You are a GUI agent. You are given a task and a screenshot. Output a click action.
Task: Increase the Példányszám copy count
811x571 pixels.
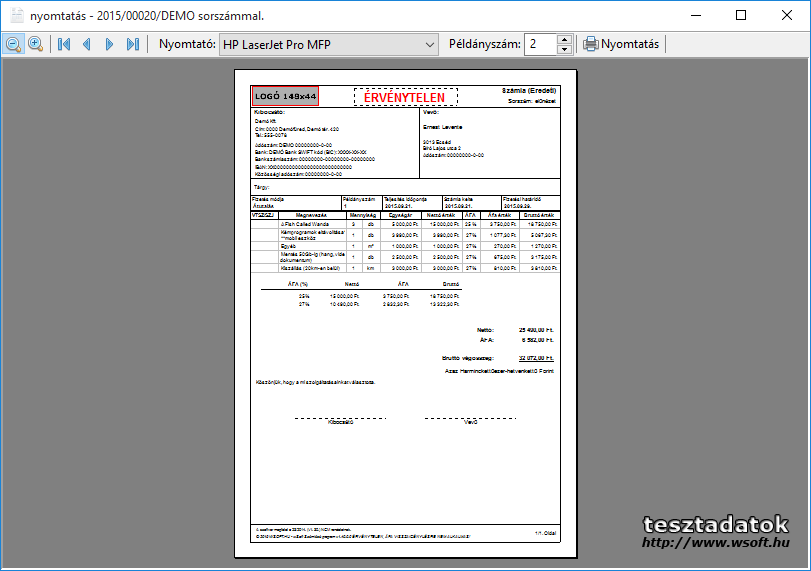point(564,39)
